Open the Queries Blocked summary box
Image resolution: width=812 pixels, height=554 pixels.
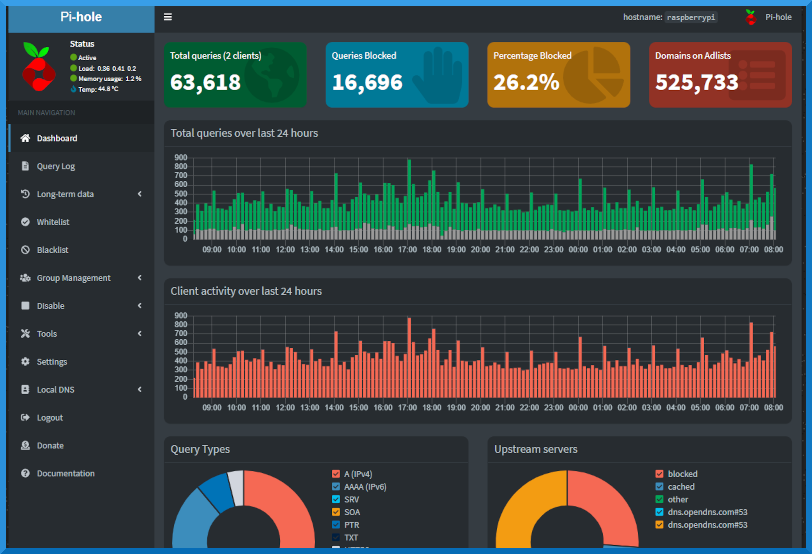pos(397,75)
